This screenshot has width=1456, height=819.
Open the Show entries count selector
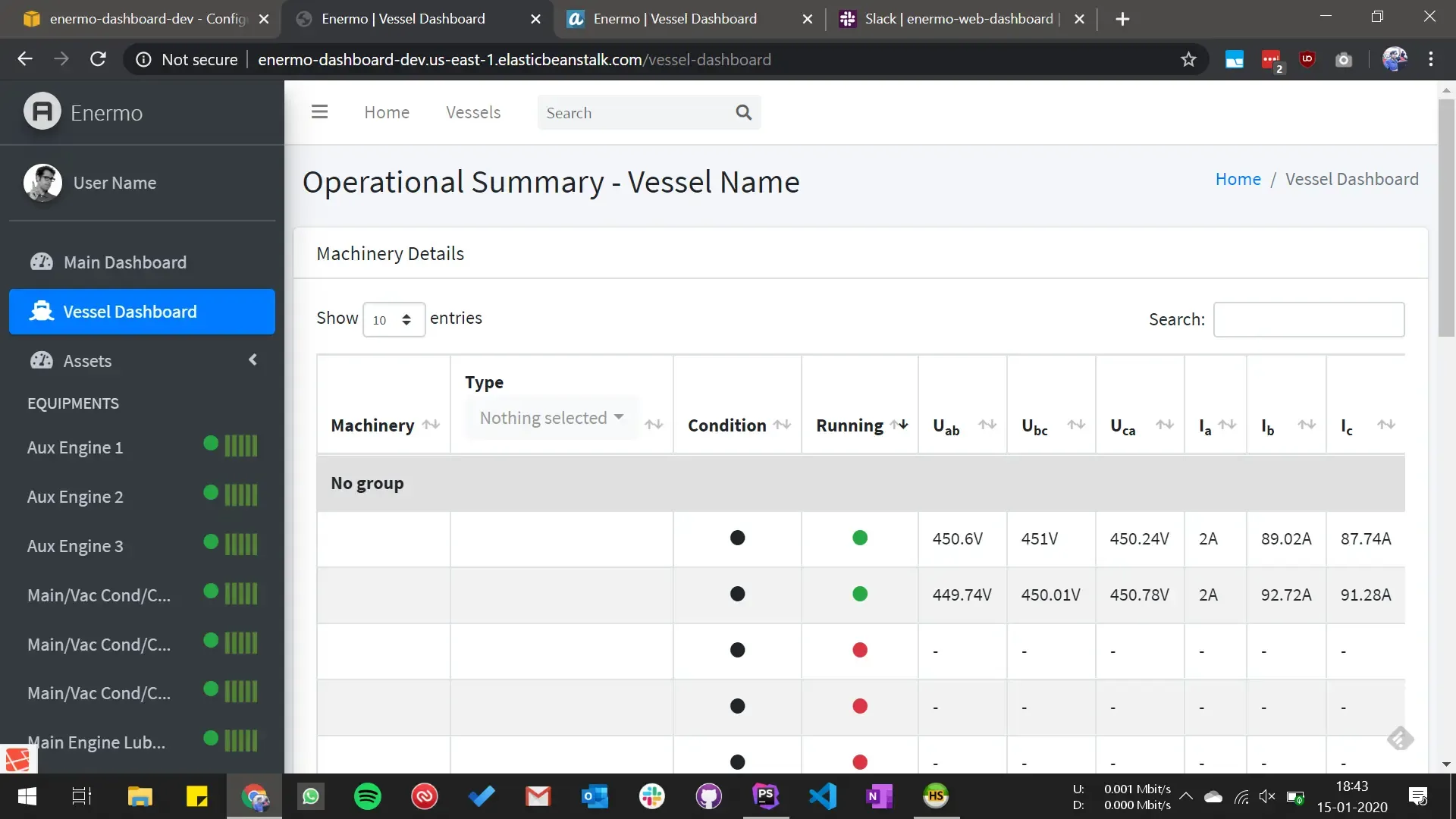394,319
